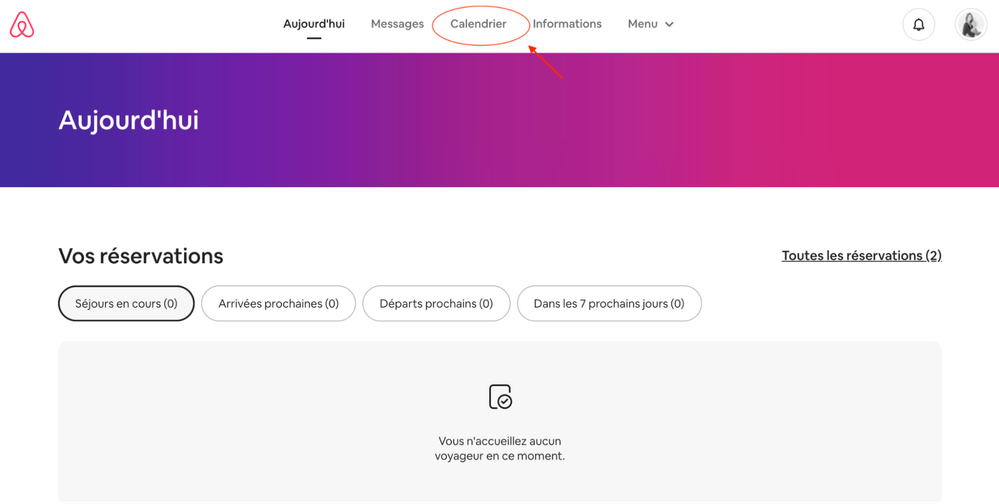
Task: Click the red arrow annotation
Action: pos(546,62)
